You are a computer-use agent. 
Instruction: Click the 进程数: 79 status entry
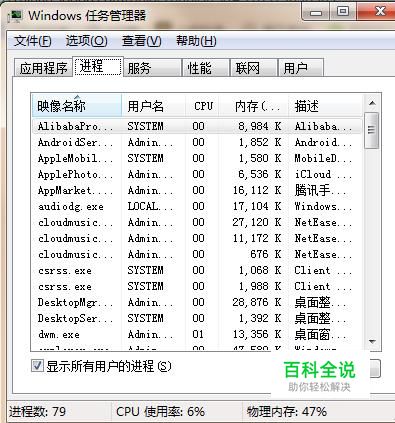click(37, 412)
